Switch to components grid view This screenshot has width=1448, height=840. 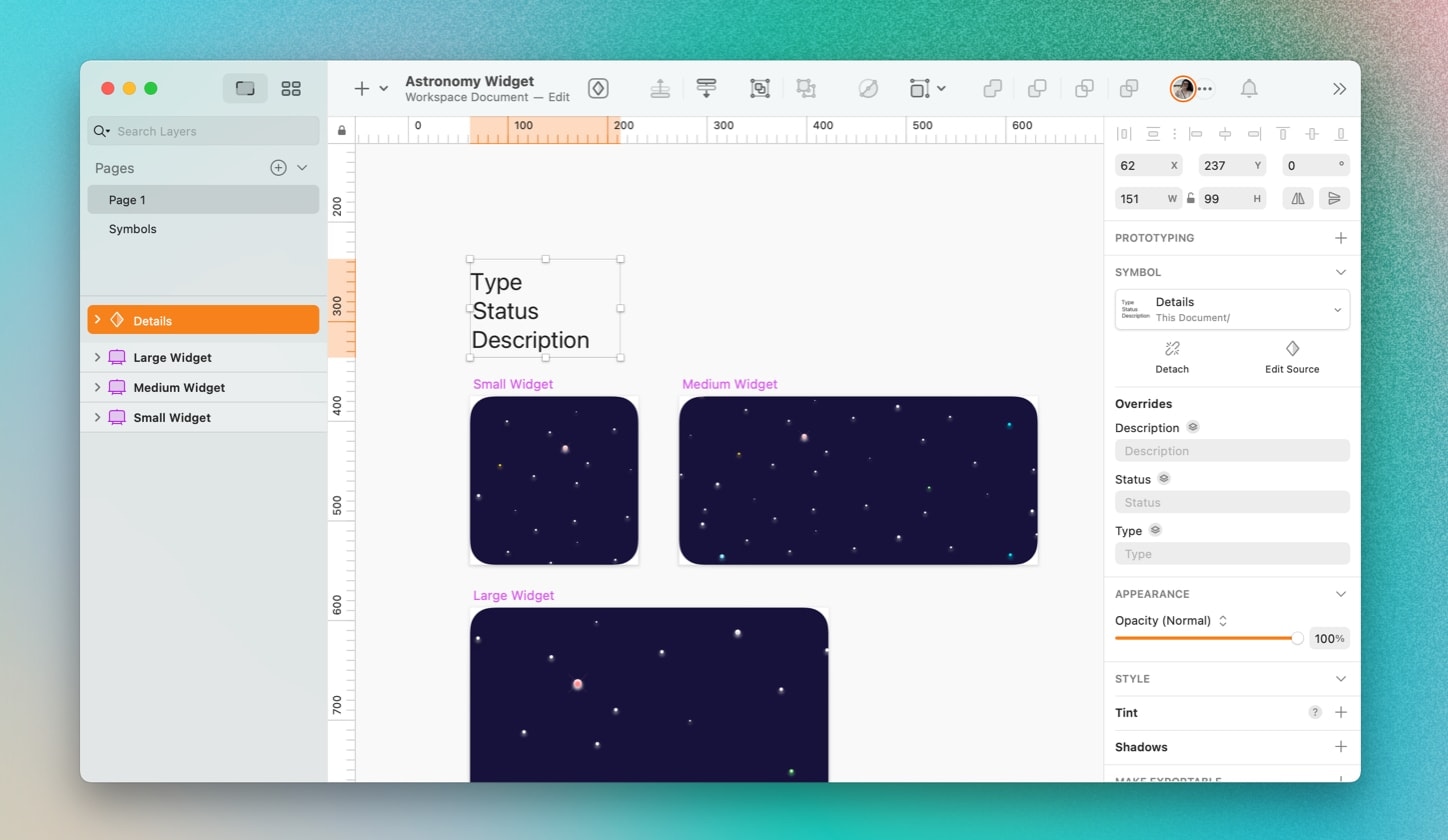[291, 89]
